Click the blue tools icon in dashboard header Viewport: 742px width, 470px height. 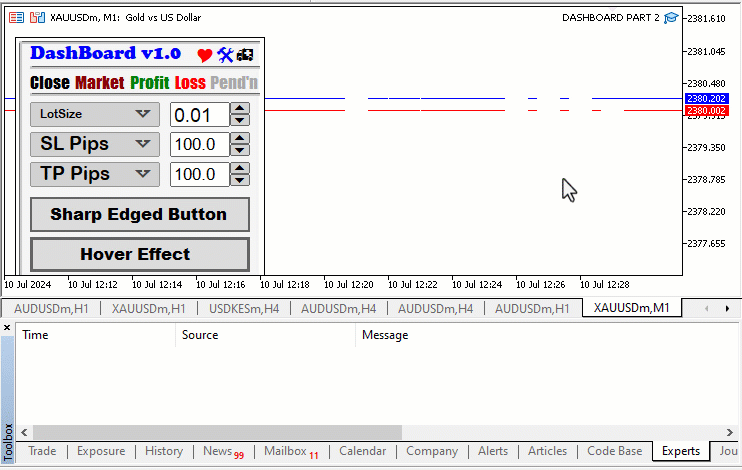coord(225,55)
